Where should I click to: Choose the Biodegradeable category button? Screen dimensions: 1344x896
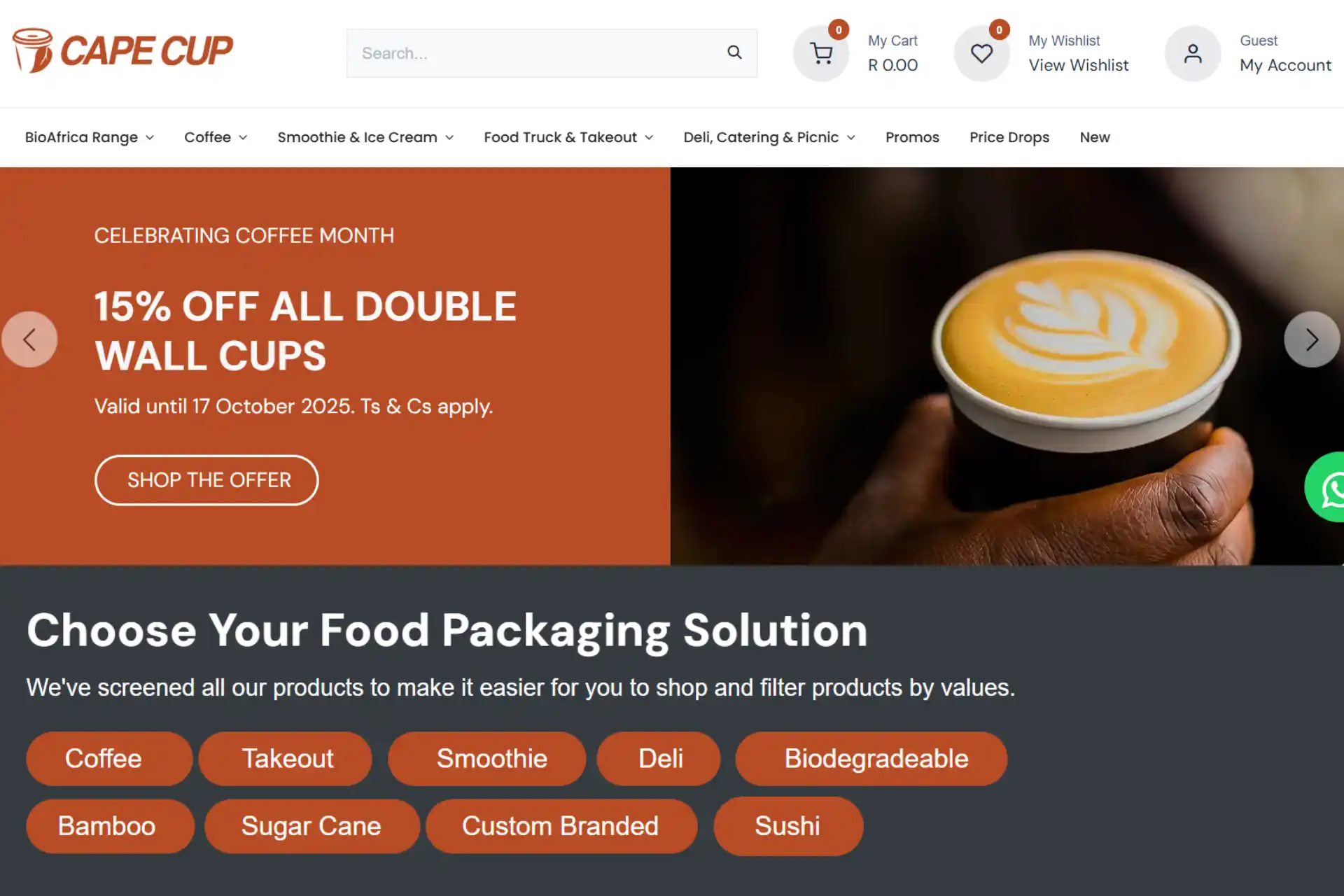coord(871,759)
